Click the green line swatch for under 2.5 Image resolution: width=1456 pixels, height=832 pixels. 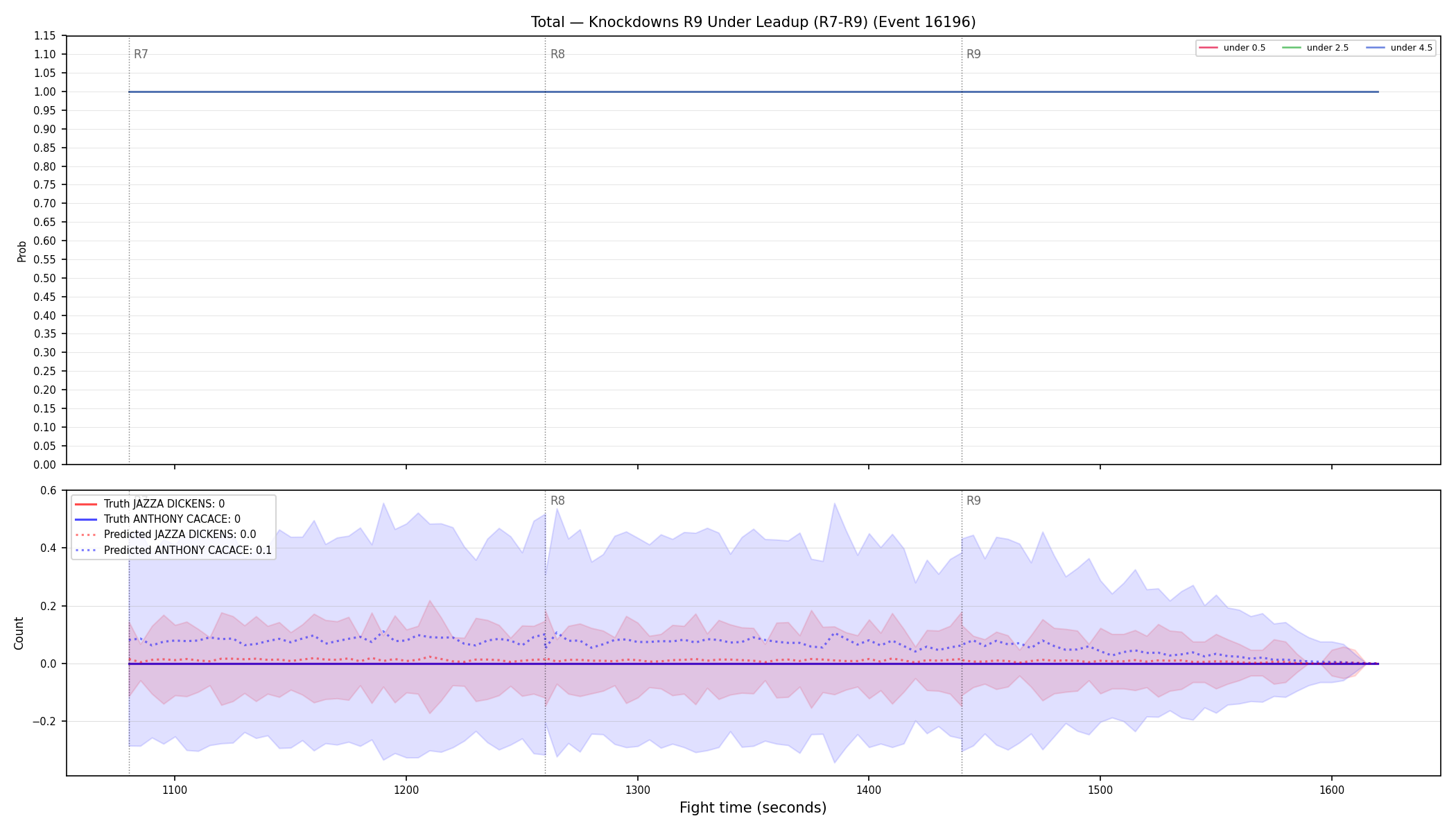[x=1292, y=48]
